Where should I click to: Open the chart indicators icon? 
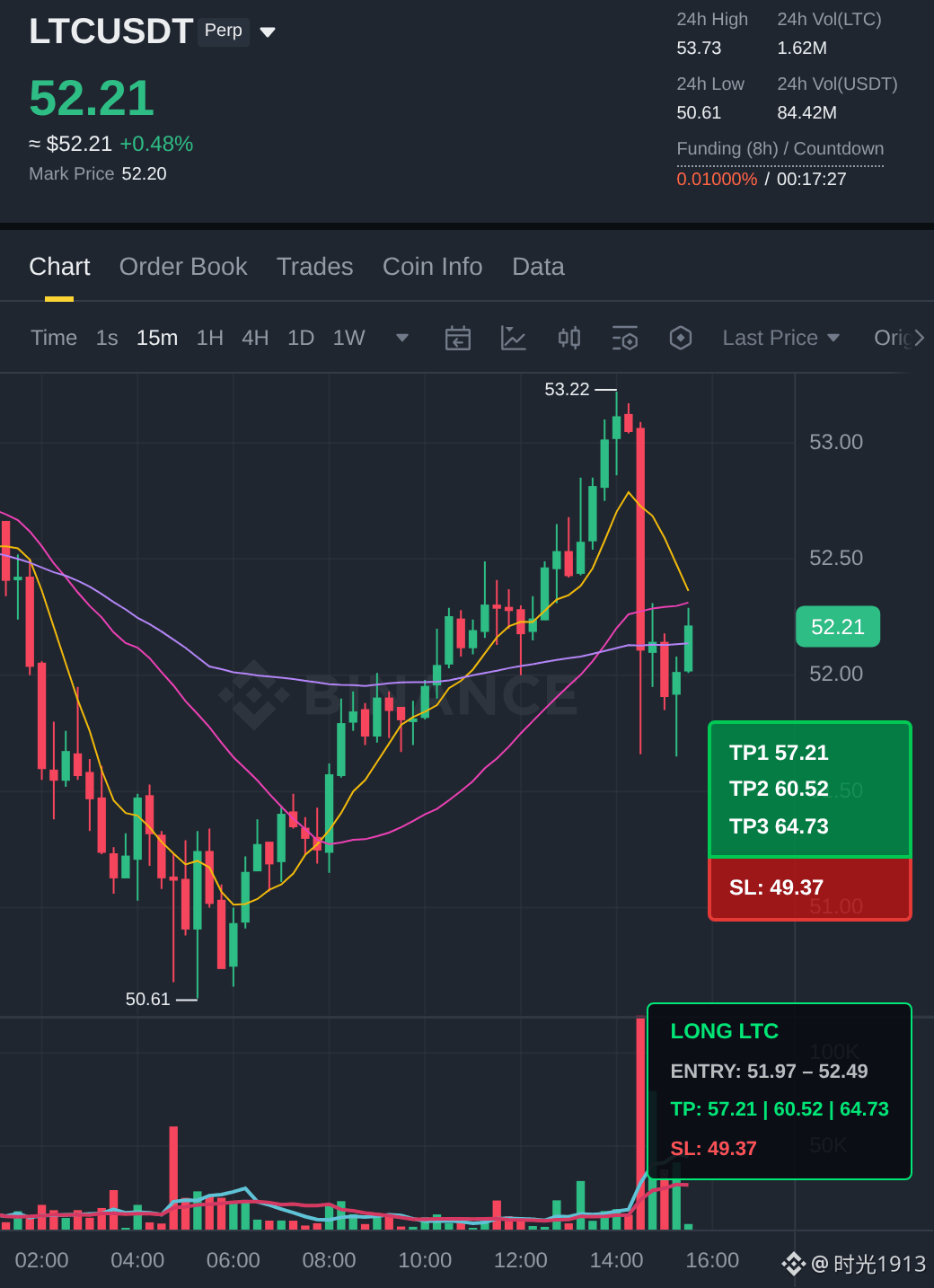[513, 338]
